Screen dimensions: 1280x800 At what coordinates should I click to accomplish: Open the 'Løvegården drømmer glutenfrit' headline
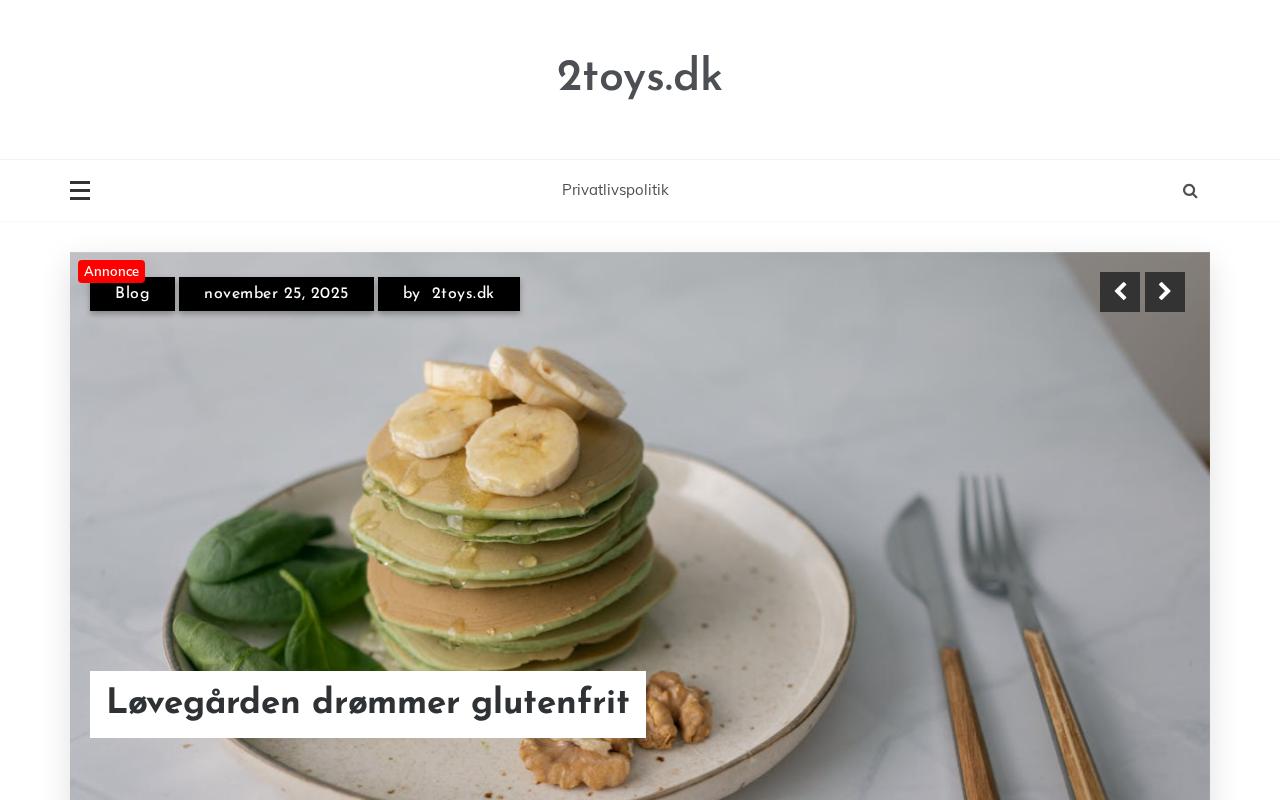(x=368, y=704)
